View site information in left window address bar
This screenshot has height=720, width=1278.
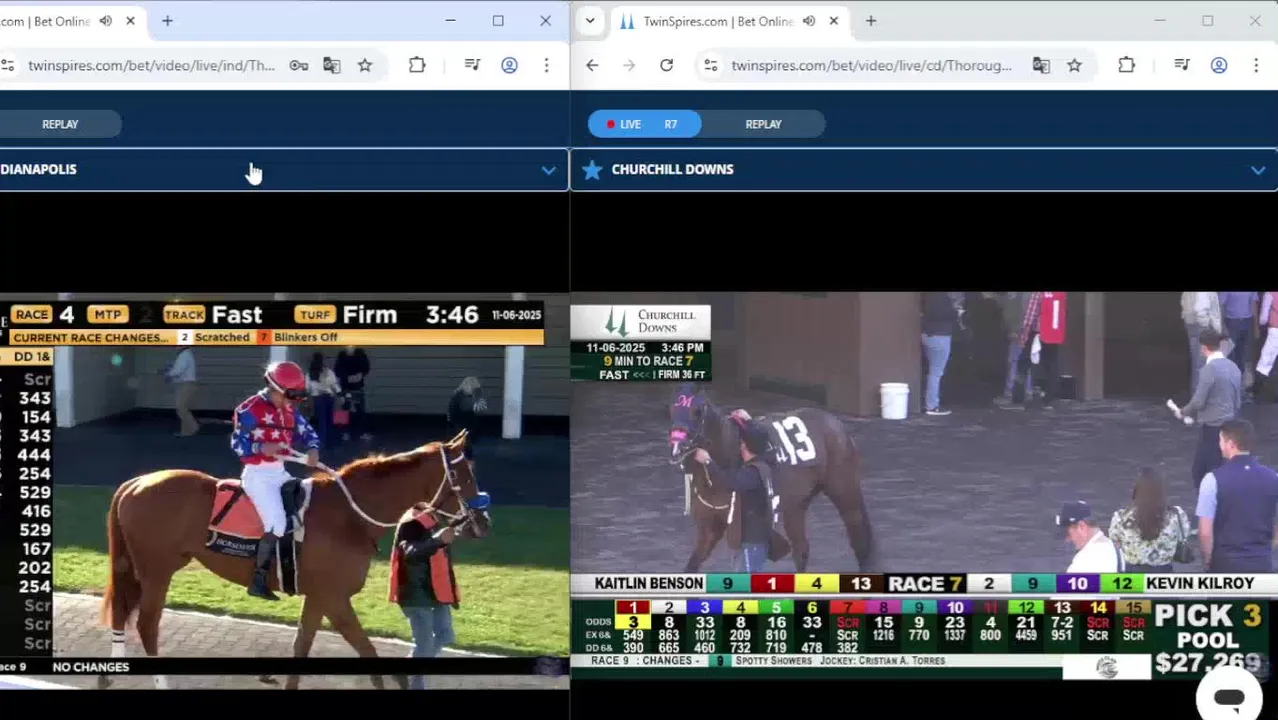(x=8, y=65)
